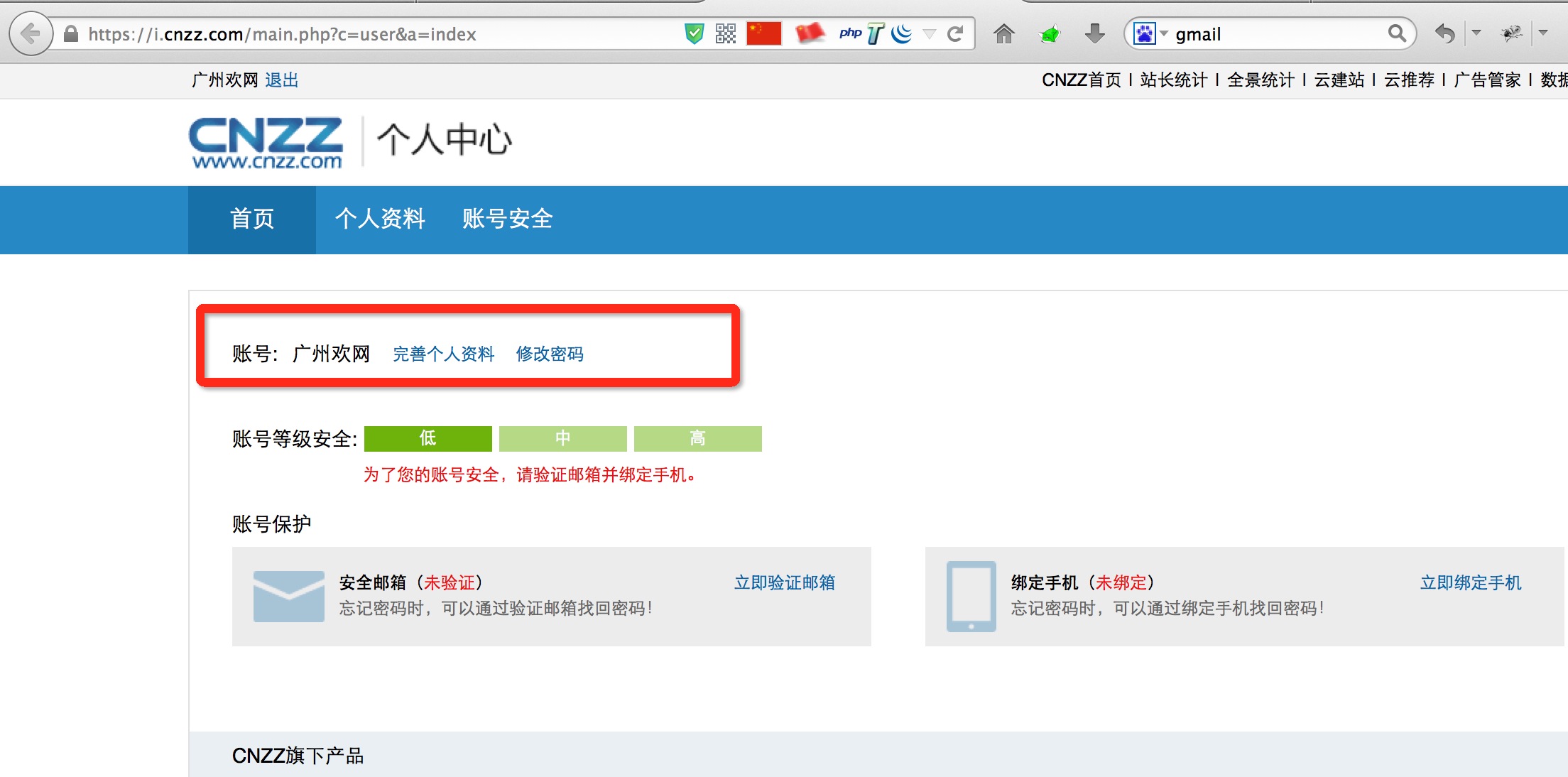This screenshot has width=1568, height=777.
Task: Click the bug-like extension icon in toolbar
Action: [x=1511, y=33]
